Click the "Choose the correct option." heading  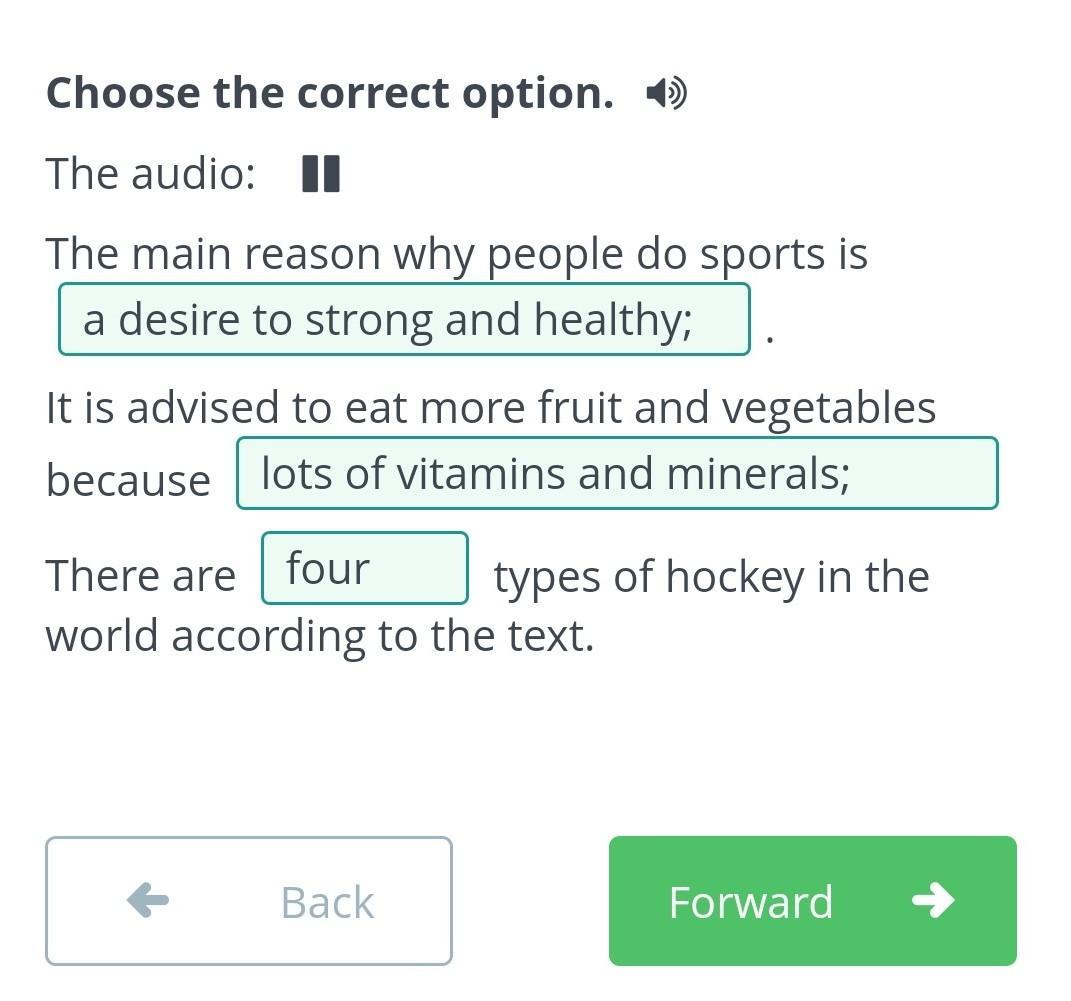pos(330,93)
